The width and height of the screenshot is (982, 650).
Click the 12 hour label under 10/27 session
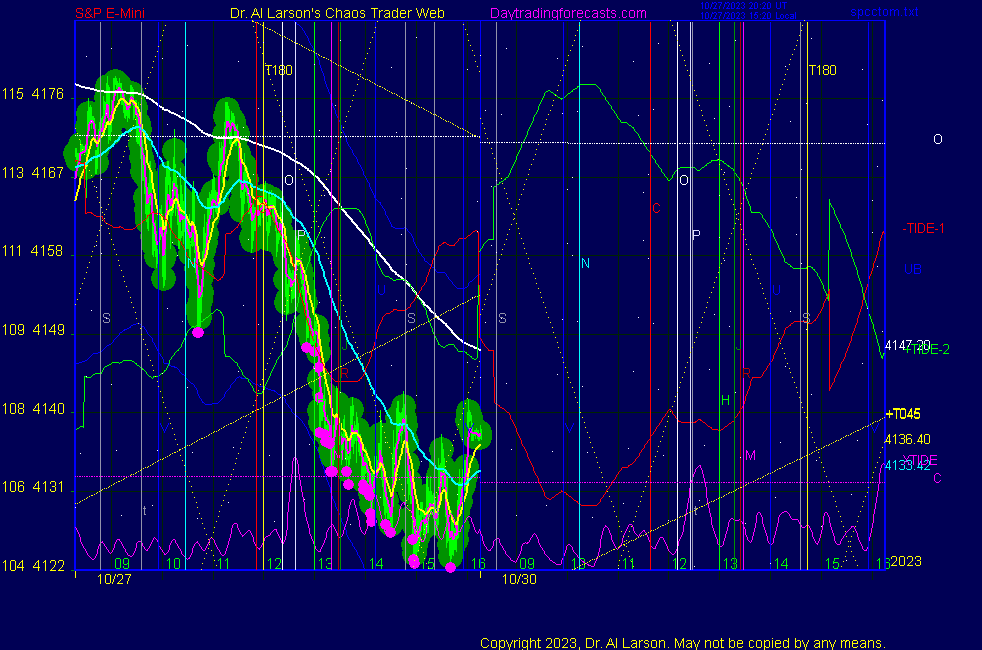(x=274, y=564)
